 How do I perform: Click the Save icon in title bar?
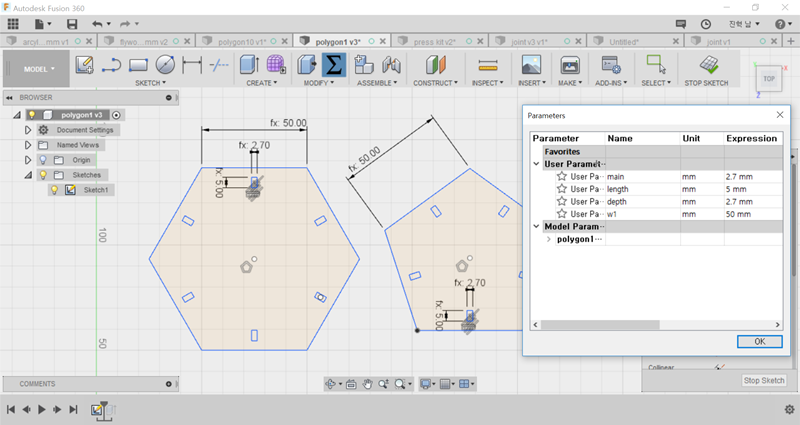pyautogui.click(x=72, y=23)
